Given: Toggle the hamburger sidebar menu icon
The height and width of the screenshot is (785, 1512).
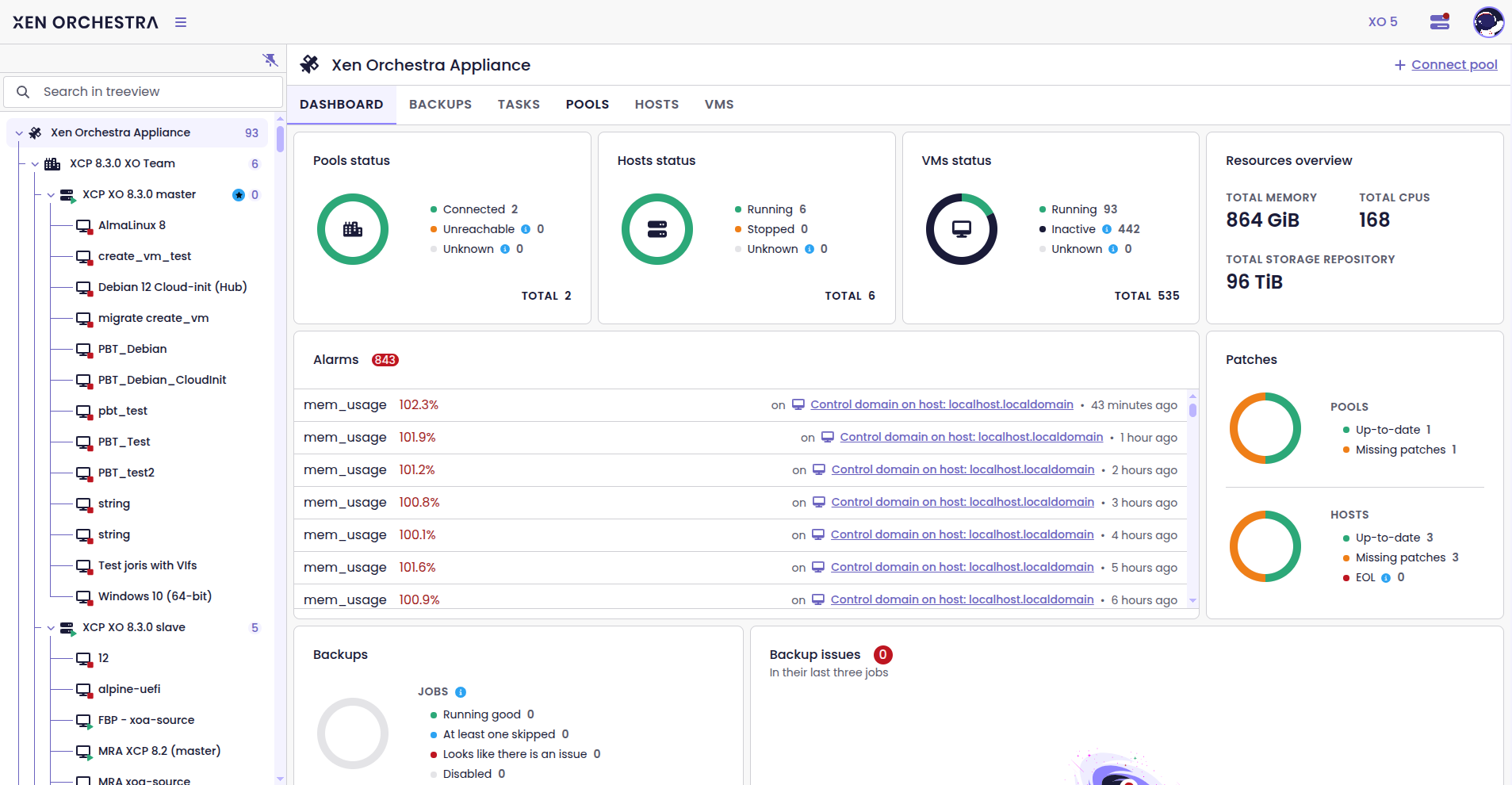Looking at the screenshot, I should pos(181,22).
